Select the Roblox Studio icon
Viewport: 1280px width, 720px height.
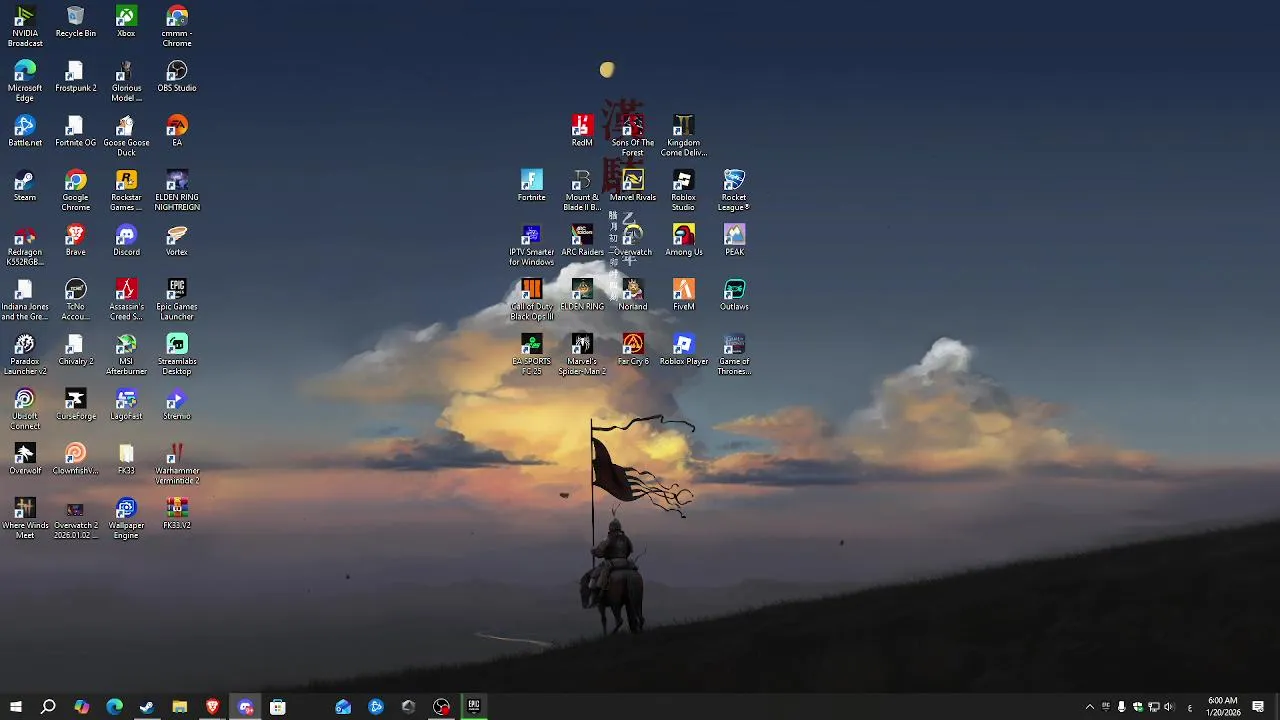(x=684, y=191)
